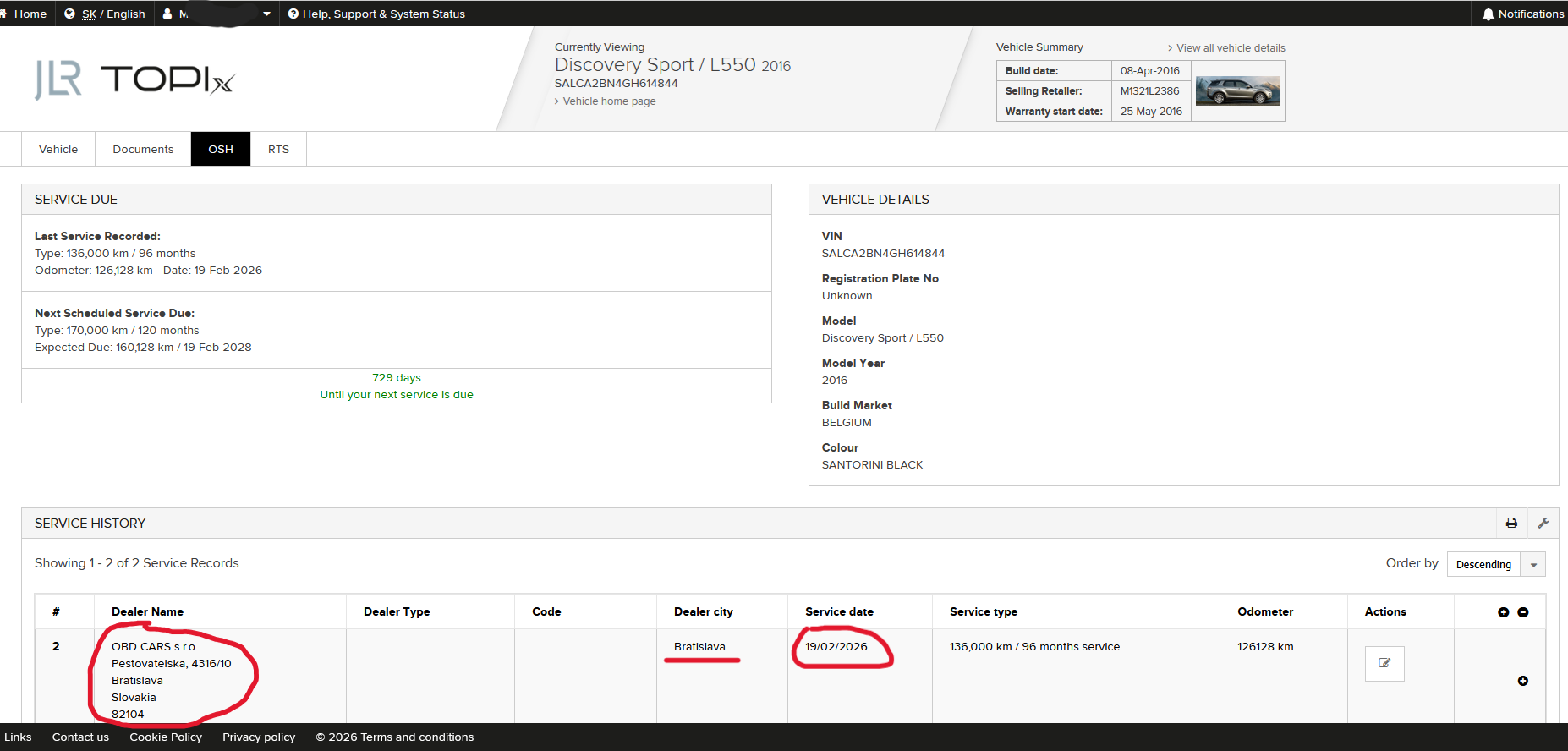The height and width of the screenshot is (751, 1568).
Task: Open the user account dropdown menu
Action: [217, 14]
